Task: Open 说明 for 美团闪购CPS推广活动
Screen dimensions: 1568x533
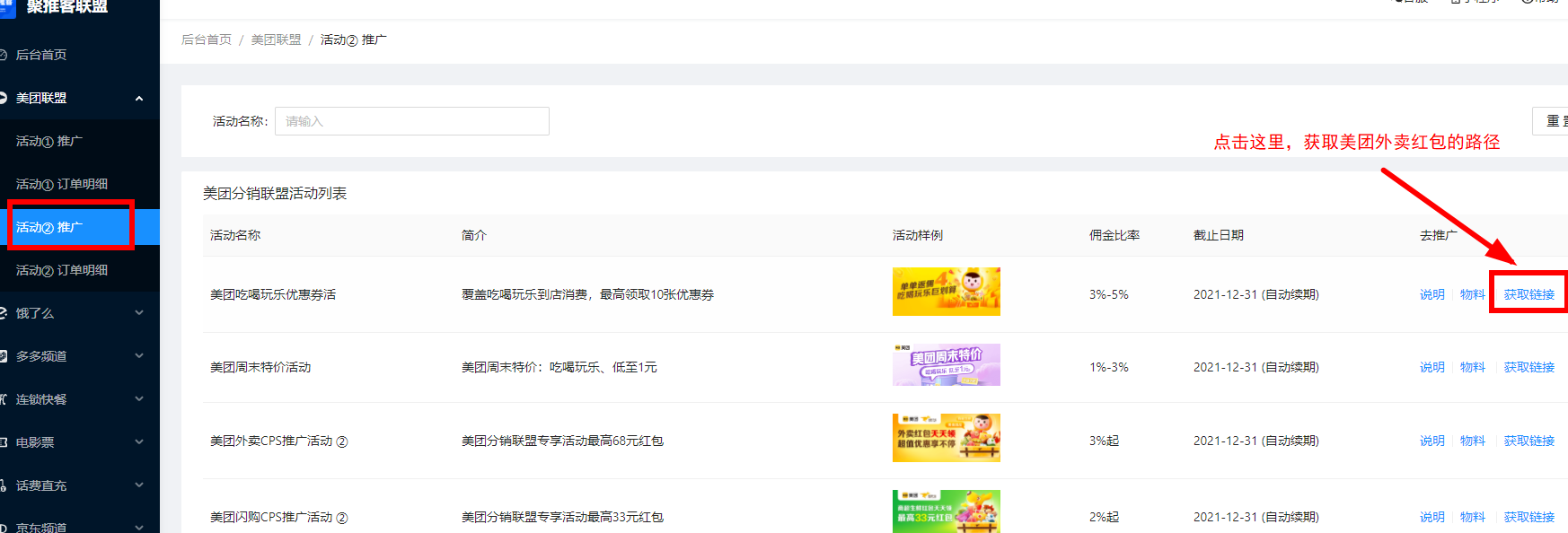Action: (x=1432, y=517)
